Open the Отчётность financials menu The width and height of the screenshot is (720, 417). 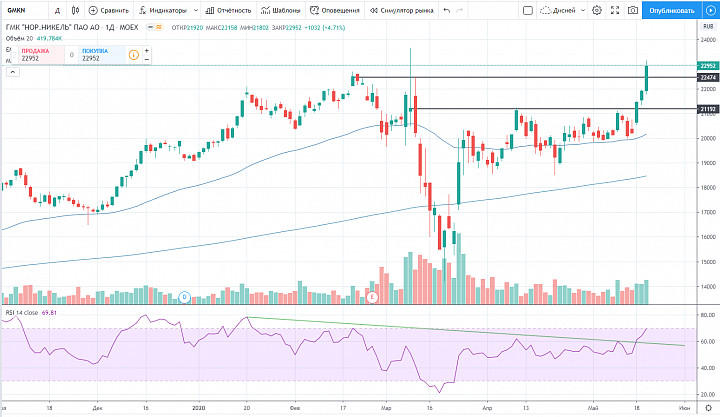(228, 10)
